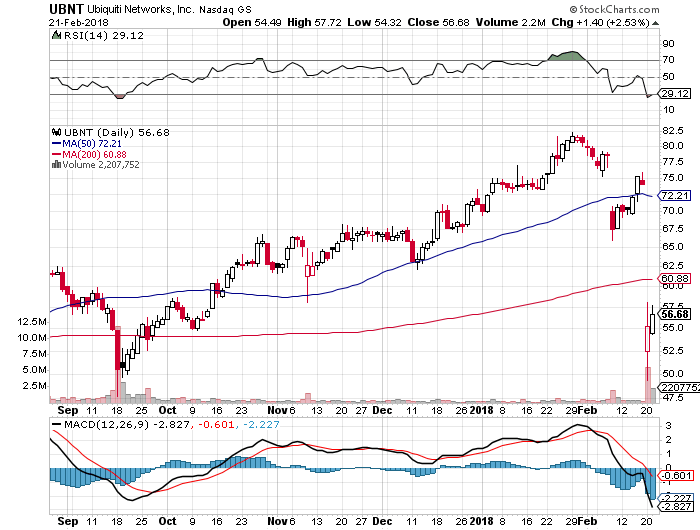Select the UBNT ticker symbol heading

coord(66,9)
